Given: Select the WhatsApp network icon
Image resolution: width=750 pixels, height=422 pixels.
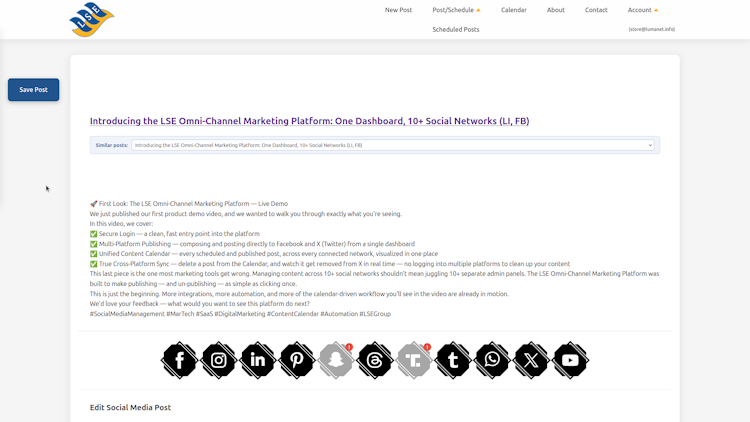Looking at the screenshot, I should (x=492, y=360).
